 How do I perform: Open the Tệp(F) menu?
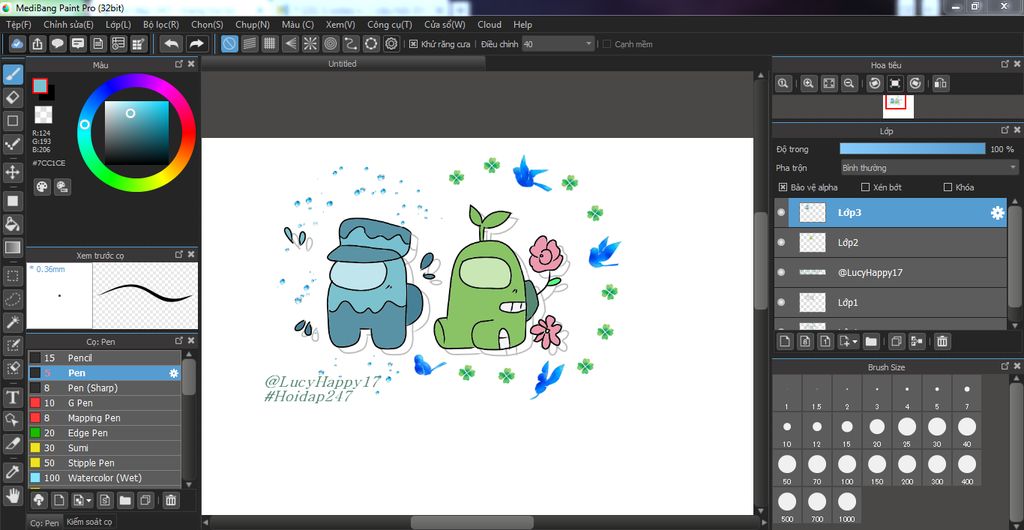point(18,24)
